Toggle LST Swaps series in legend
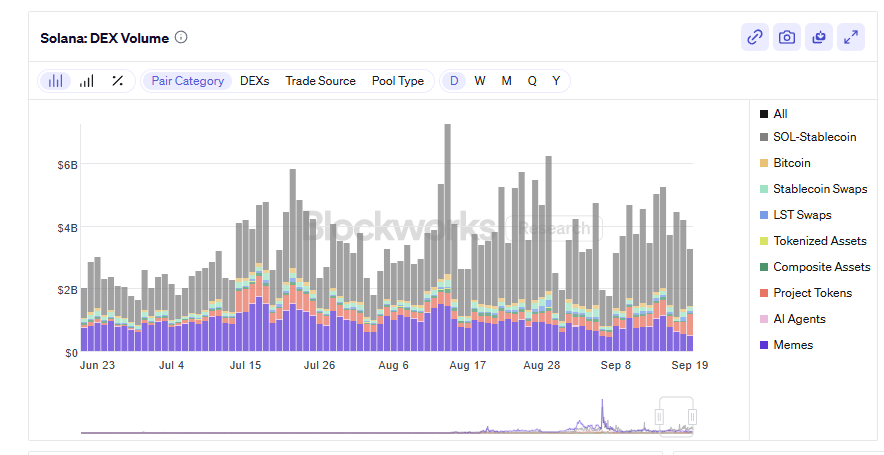 point(795,215)
